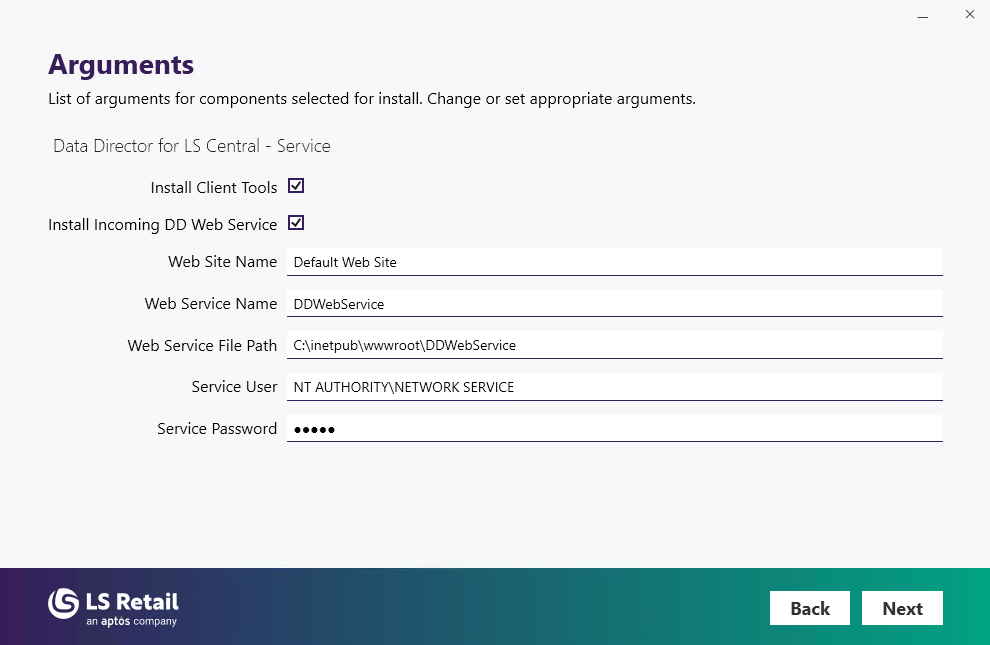Focus the DDWebService name text box
The height and width of the screenshot is (645, 990).
coord(614,304)
